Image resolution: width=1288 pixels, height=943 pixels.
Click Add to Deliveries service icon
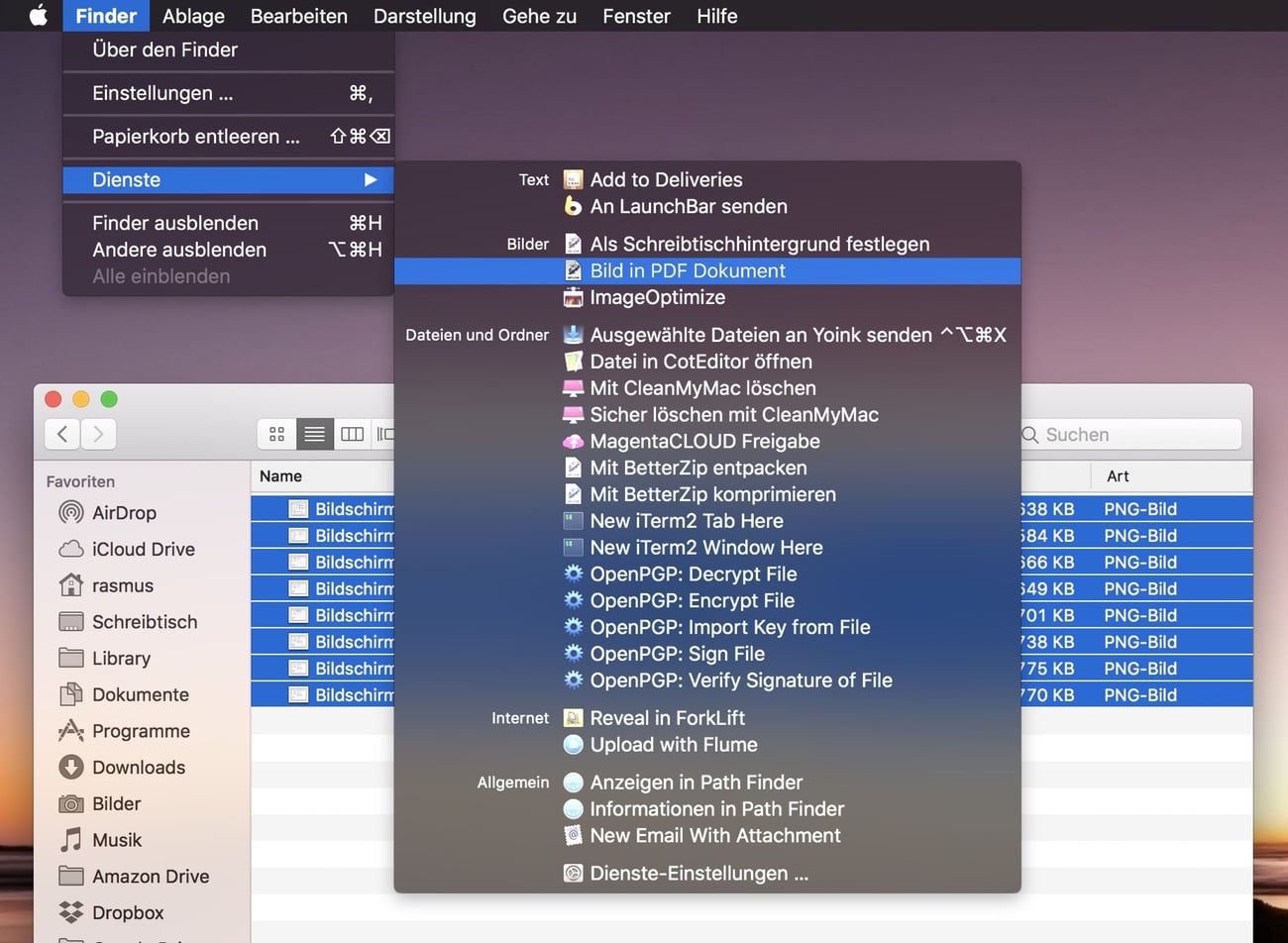point(573,180)
